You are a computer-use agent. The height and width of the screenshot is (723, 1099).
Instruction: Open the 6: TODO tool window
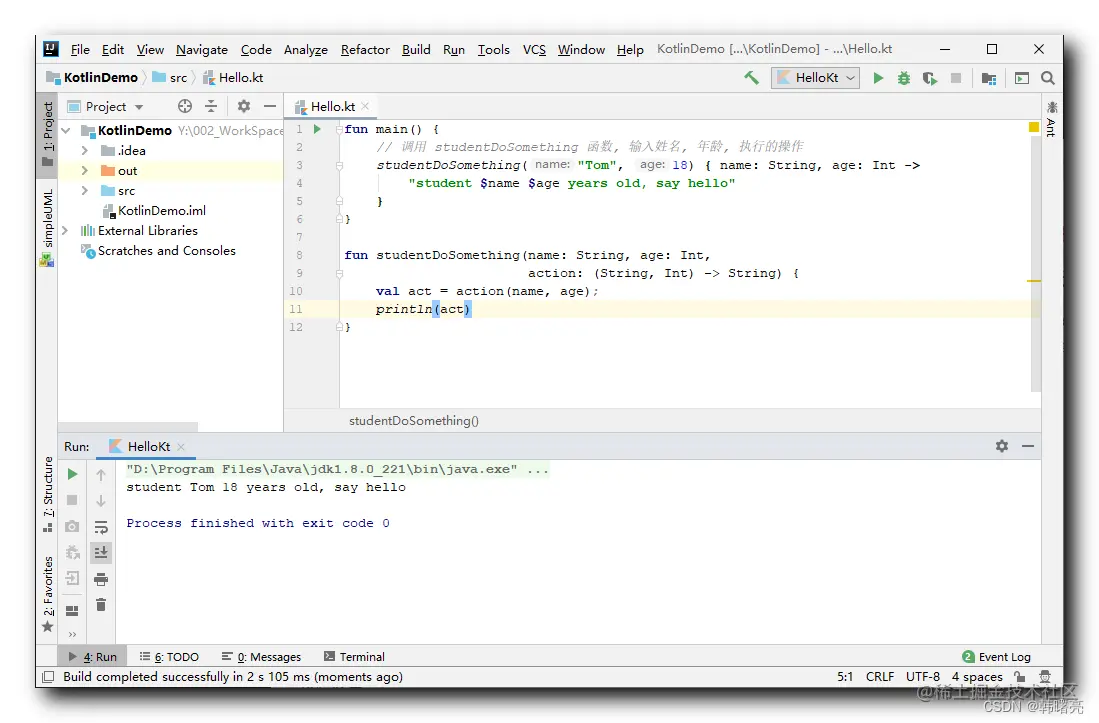169,656
